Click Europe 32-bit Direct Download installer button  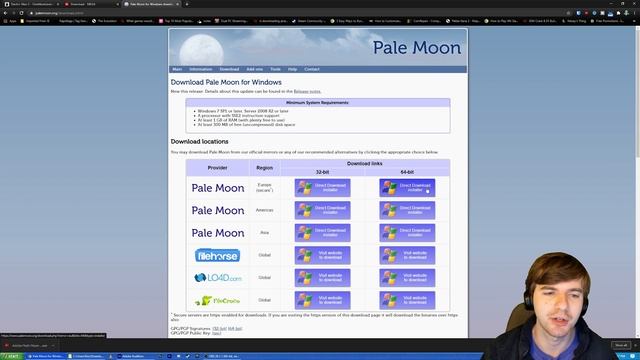tap(322, 188)
